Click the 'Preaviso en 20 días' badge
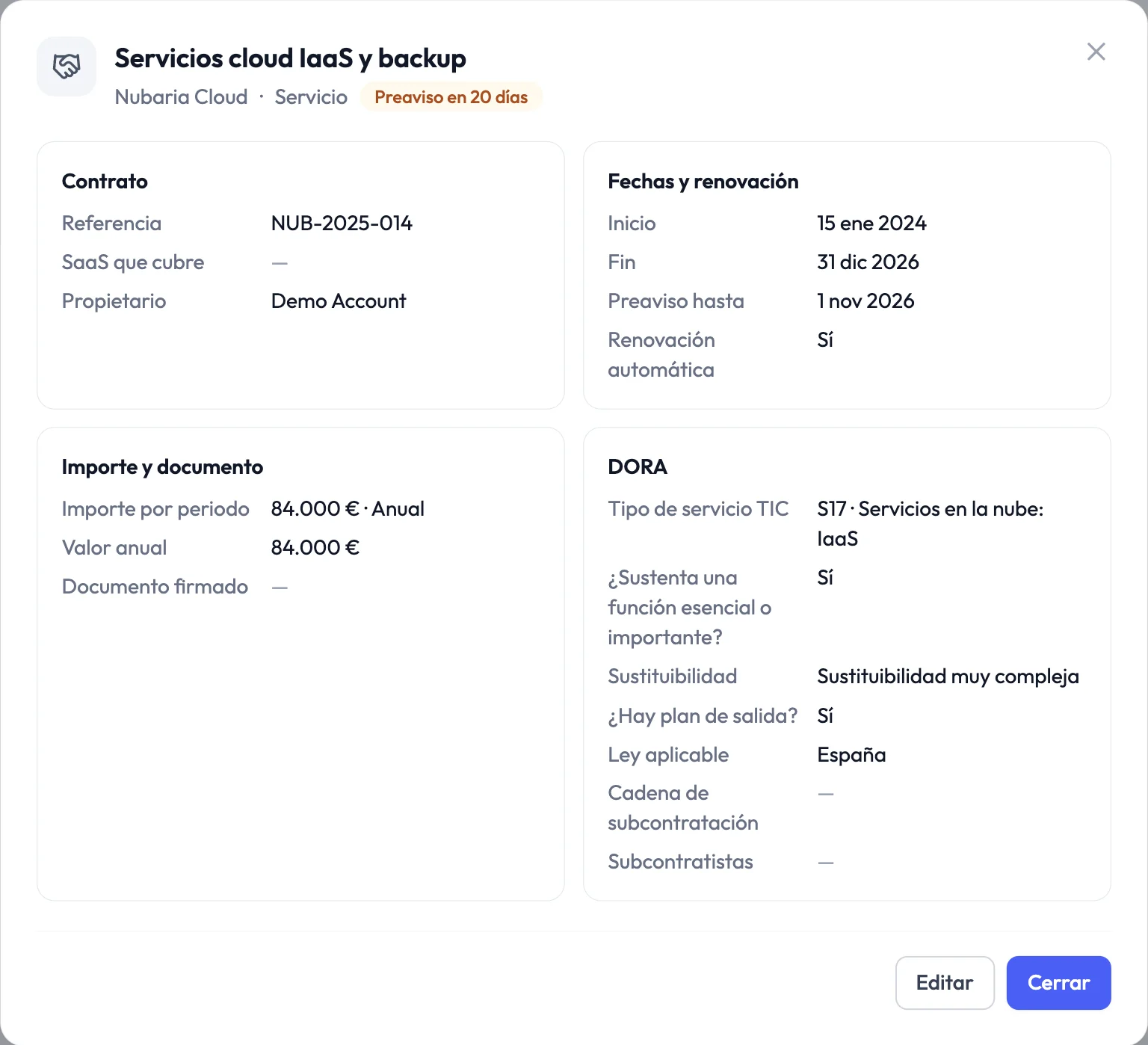Viewport: 1148px width, 1045px height. click(451, 97)
